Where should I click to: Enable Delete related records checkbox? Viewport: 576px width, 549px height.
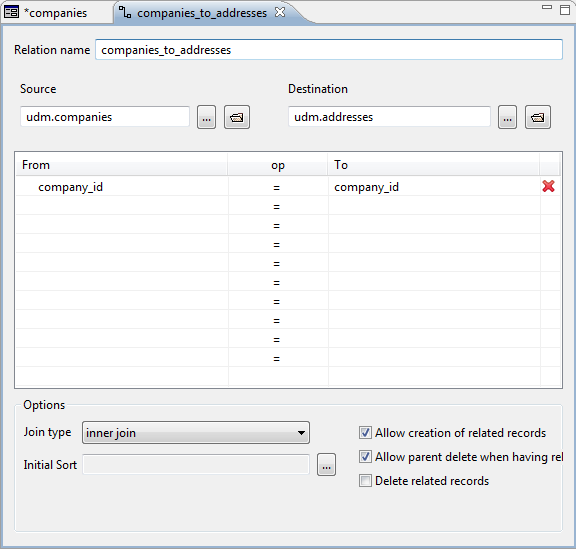point(365,481)
